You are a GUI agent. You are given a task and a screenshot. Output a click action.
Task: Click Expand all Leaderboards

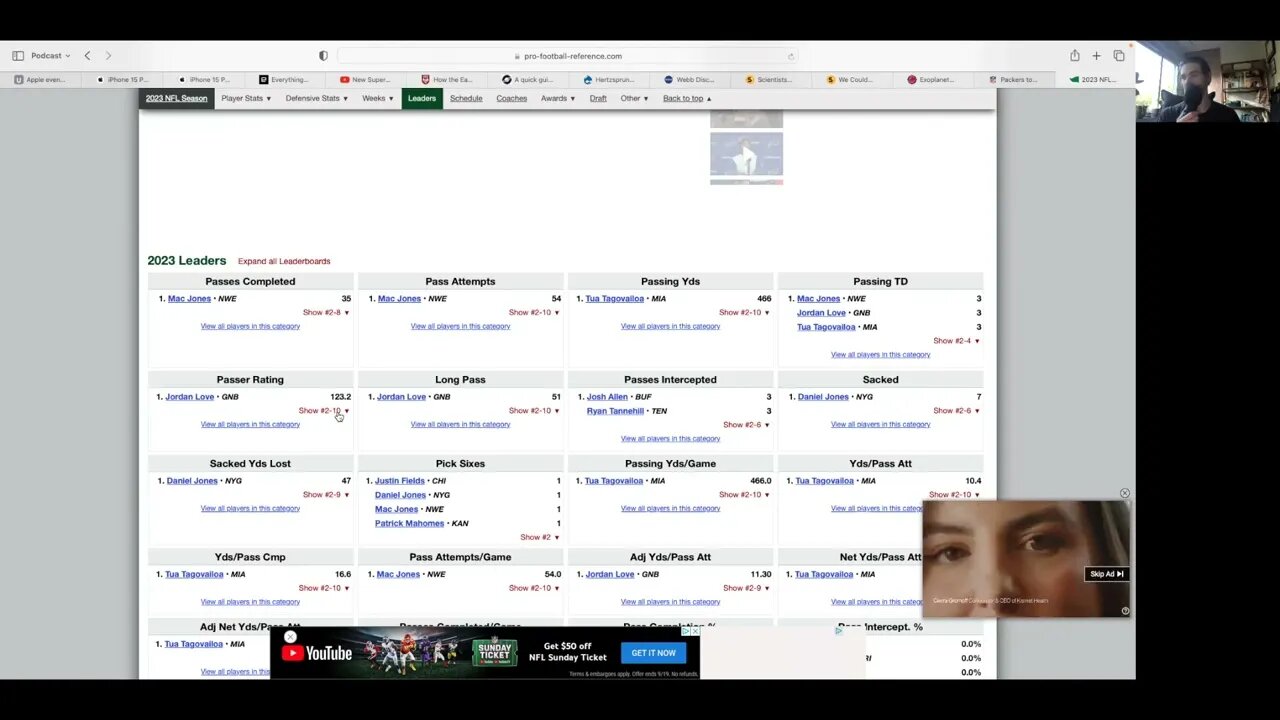coord(284,261)
